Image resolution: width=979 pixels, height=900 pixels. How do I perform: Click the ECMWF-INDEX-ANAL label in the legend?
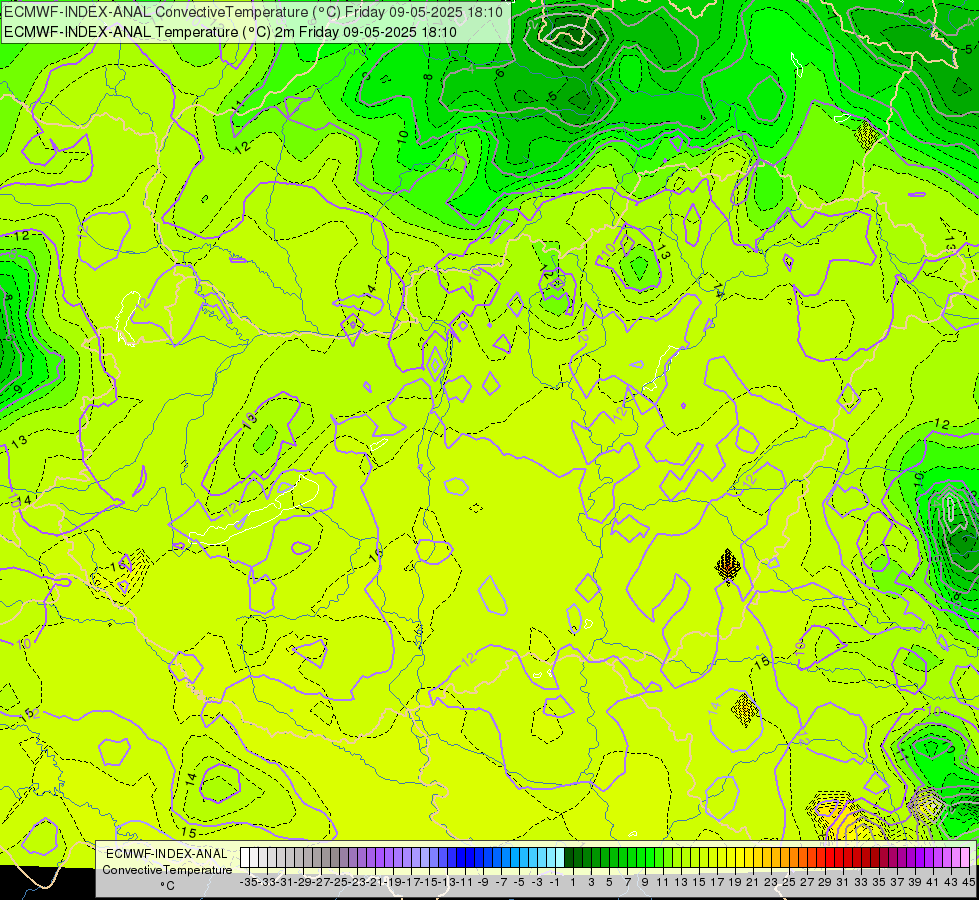click(166, 854)
